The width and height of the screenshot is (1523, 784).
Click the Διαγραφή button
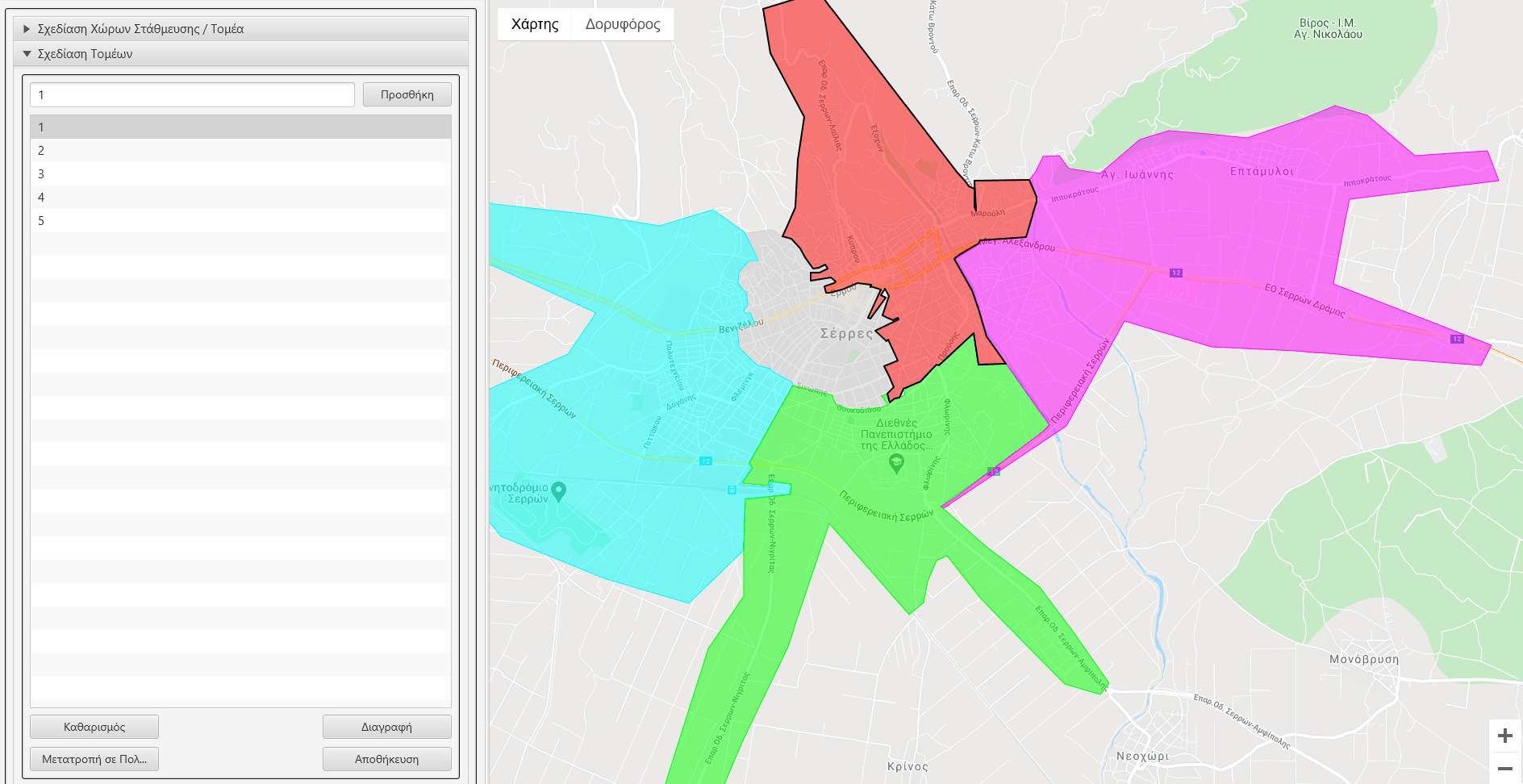(x=386, y=726)
